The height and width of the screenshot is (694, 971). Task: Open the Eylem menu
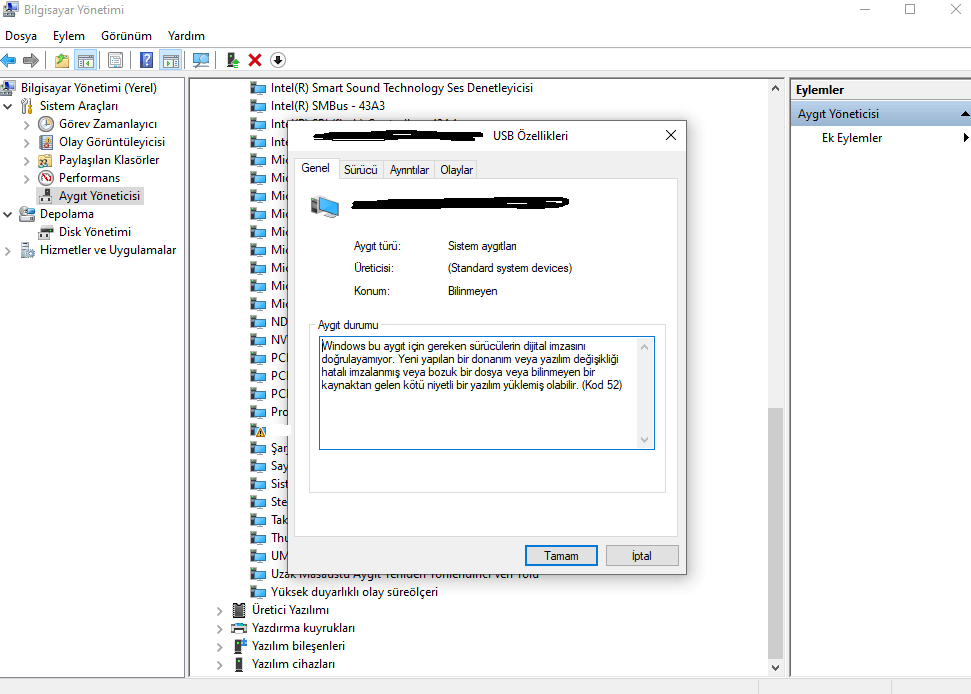click(x=69, y=36)
